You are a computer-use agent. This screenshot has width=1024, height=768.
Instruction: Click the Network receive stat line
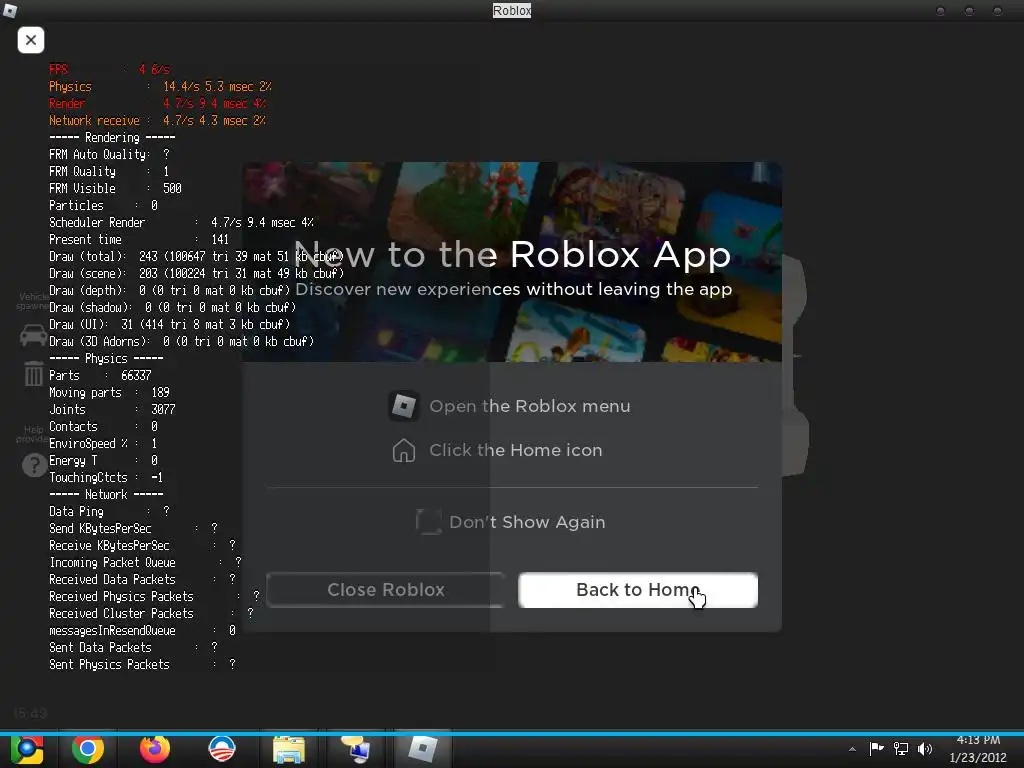click(157, 120)
